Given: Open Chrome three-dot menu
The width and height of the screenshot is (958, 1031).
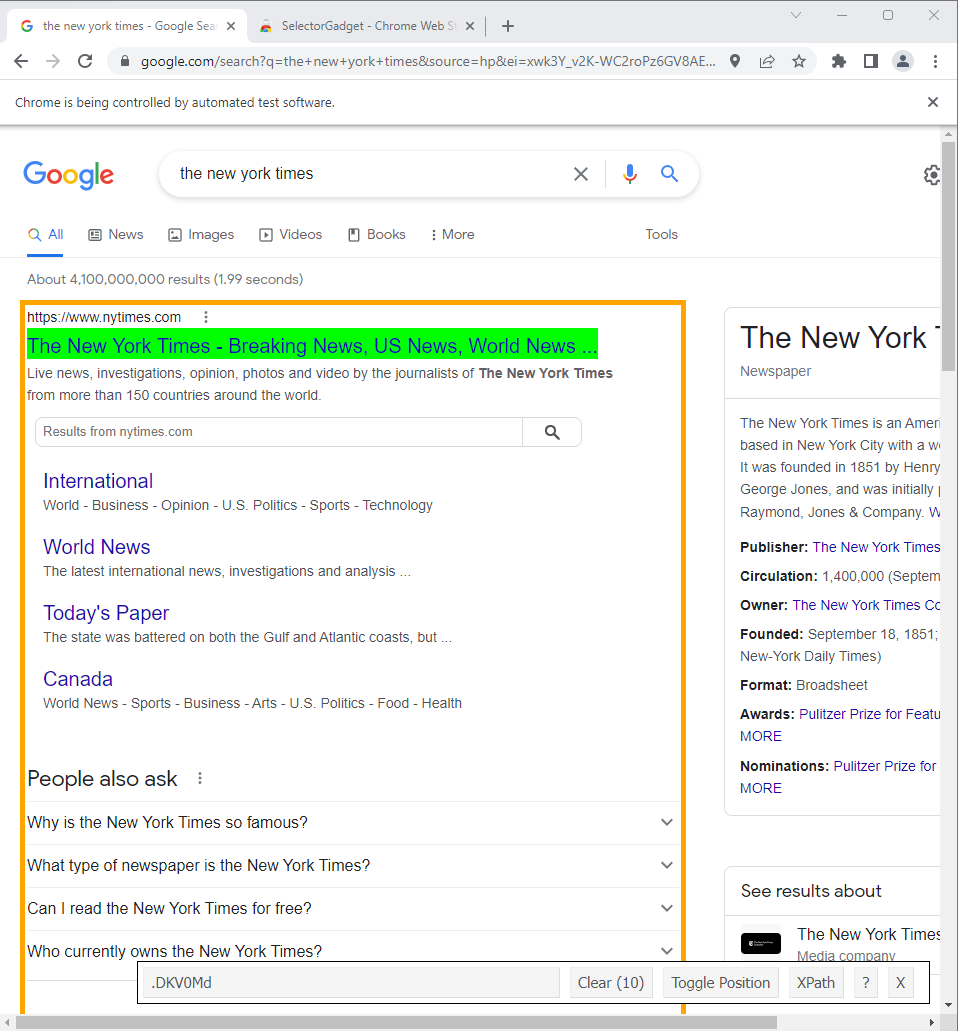Looking at the screenshot, I should click(x=935, y=61).
